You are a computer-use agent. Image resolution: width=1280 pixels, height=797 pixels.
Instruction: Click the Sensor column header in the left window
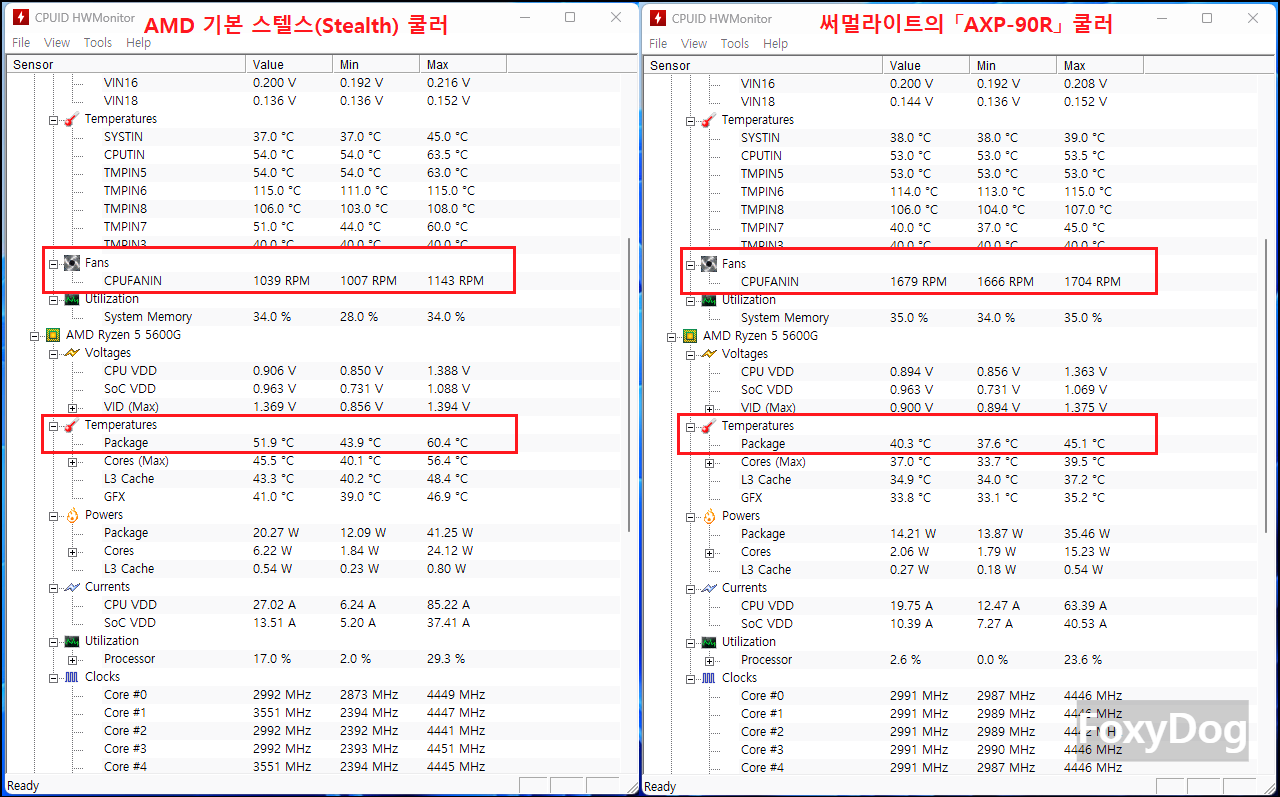(x=127, y=64)
